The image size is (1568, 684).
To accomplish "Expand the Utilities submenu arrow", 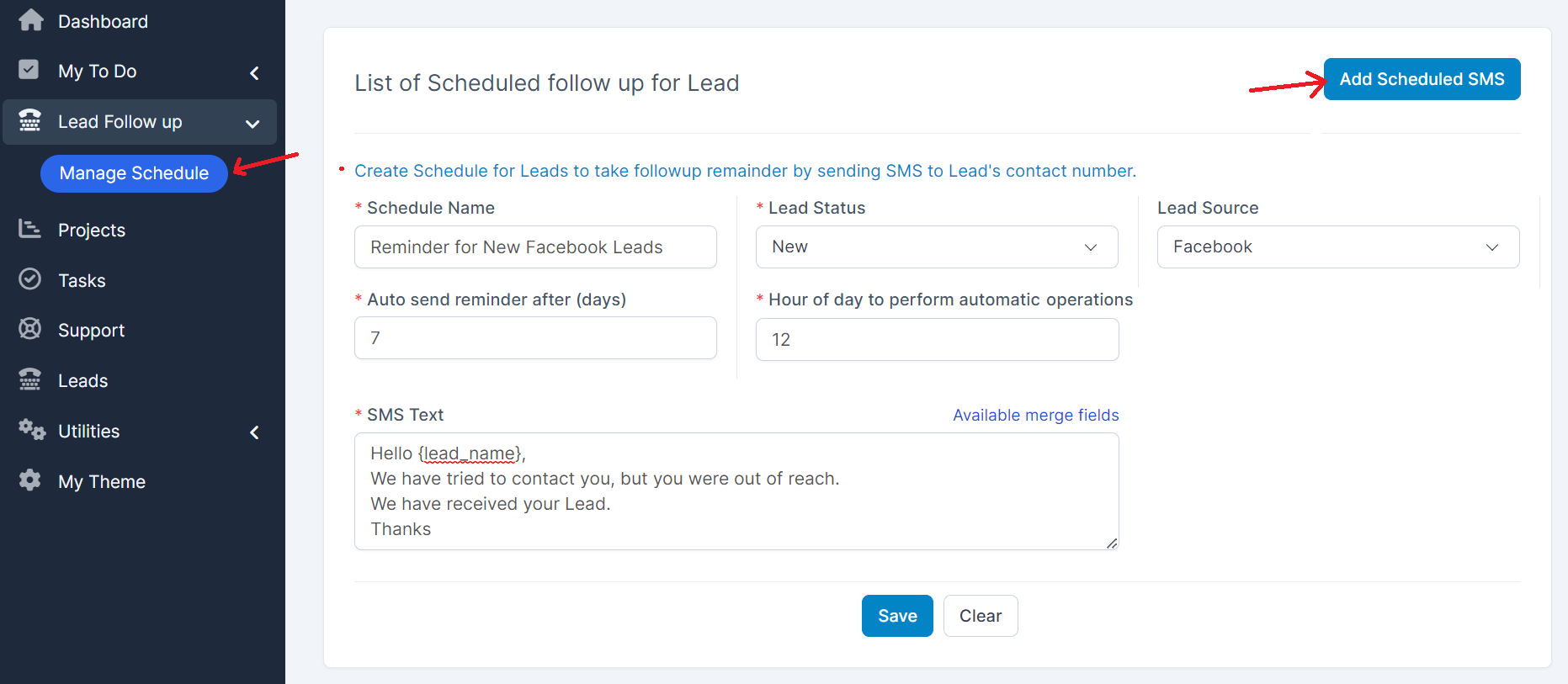I will coord(254,432).
